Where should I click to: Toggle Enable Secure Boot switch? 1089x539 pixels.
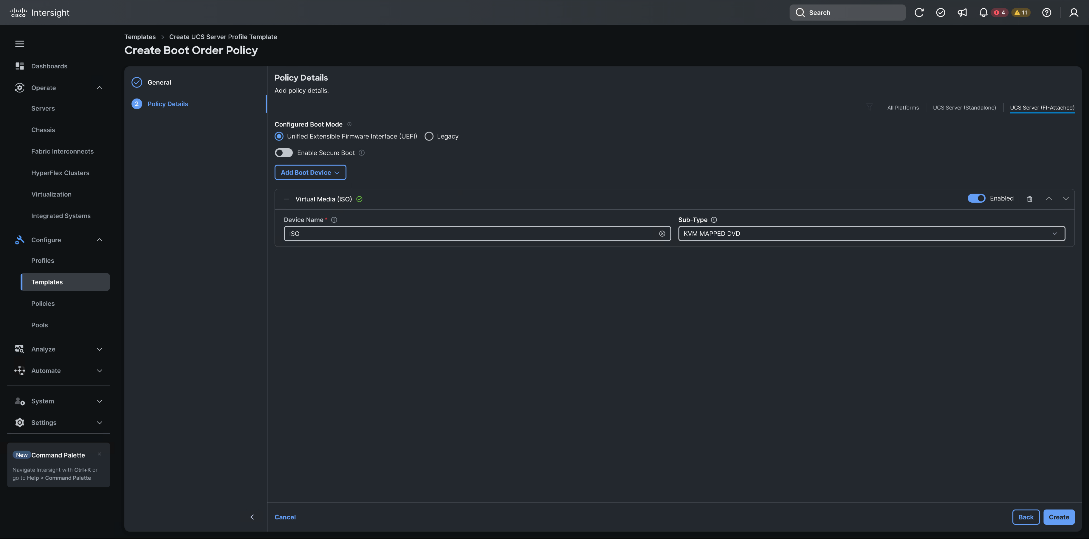click(284, 153)
